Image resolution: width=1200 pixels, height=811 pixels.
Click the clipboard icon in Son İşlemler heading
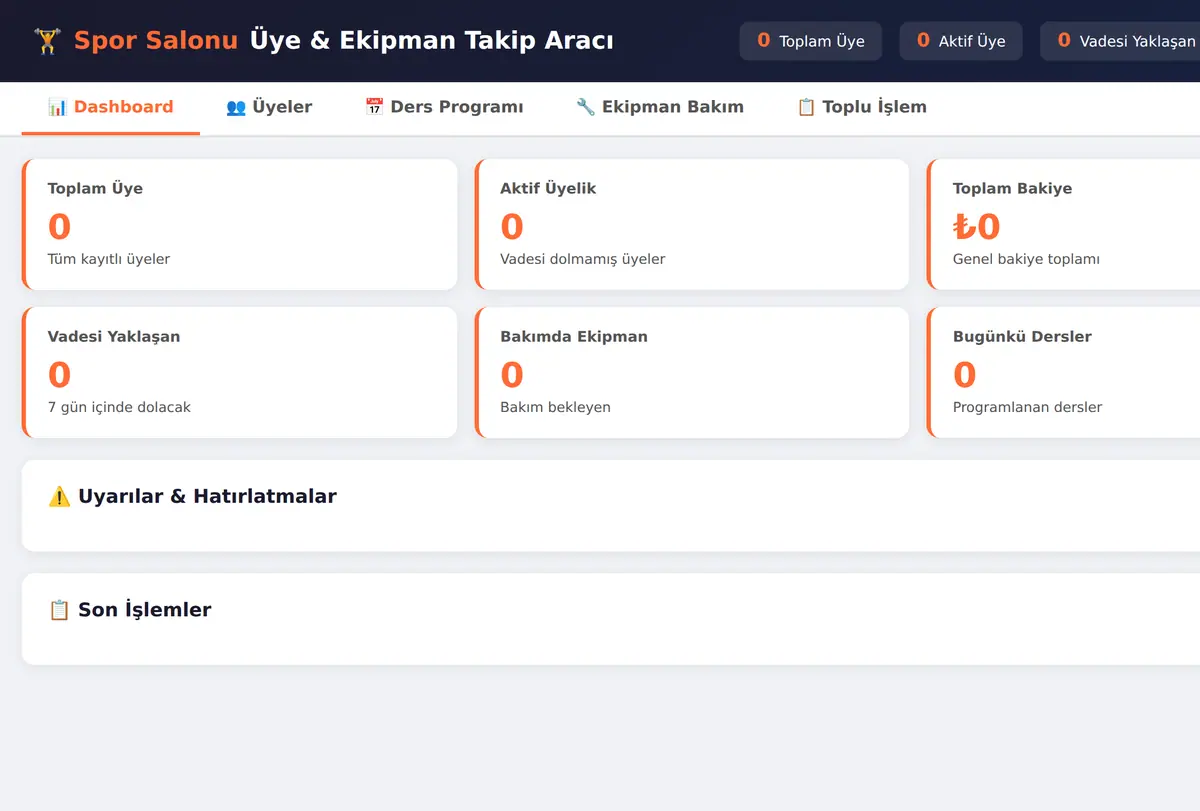[59, 610]
